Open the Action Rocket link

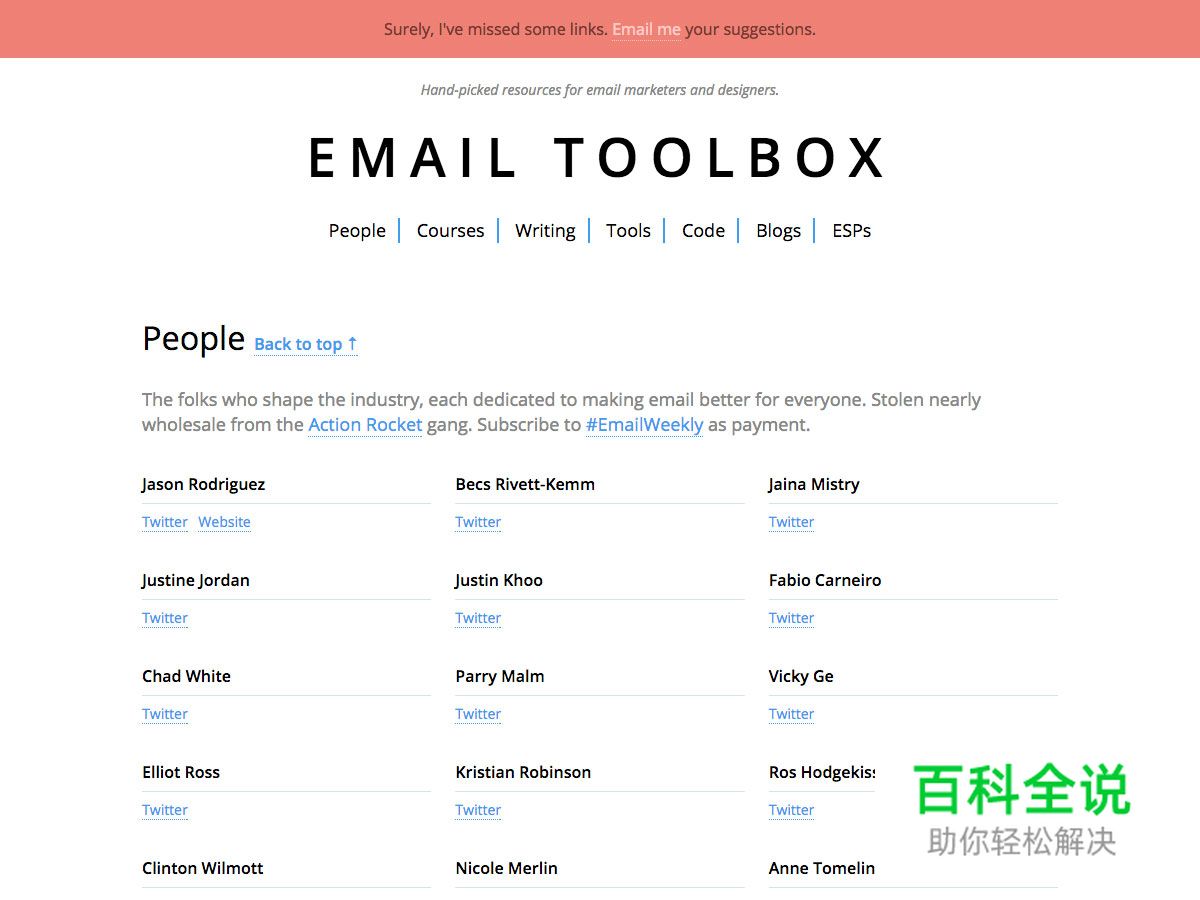pos(365,425)
